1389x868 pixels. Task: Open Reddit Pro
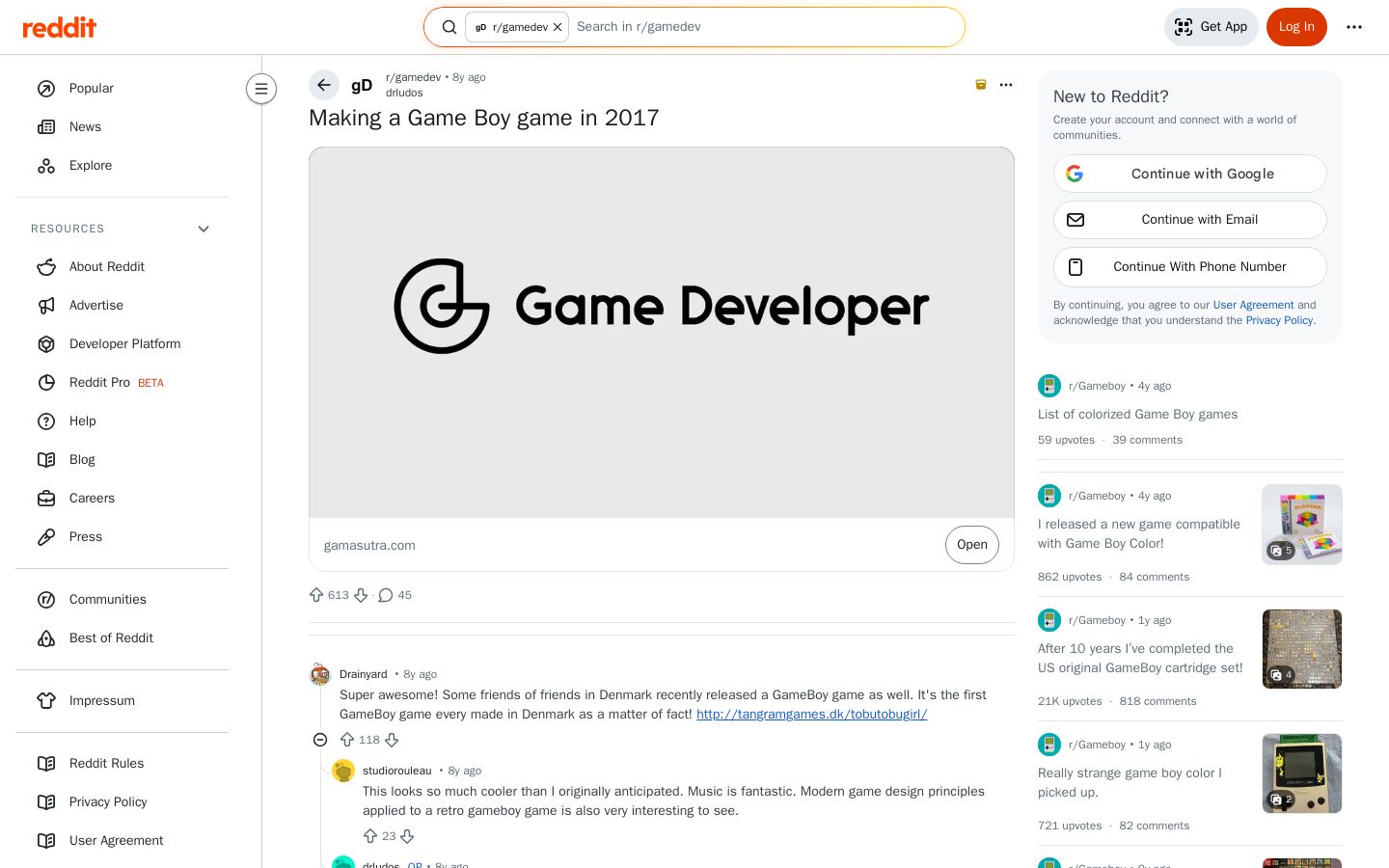click(122, 383)
